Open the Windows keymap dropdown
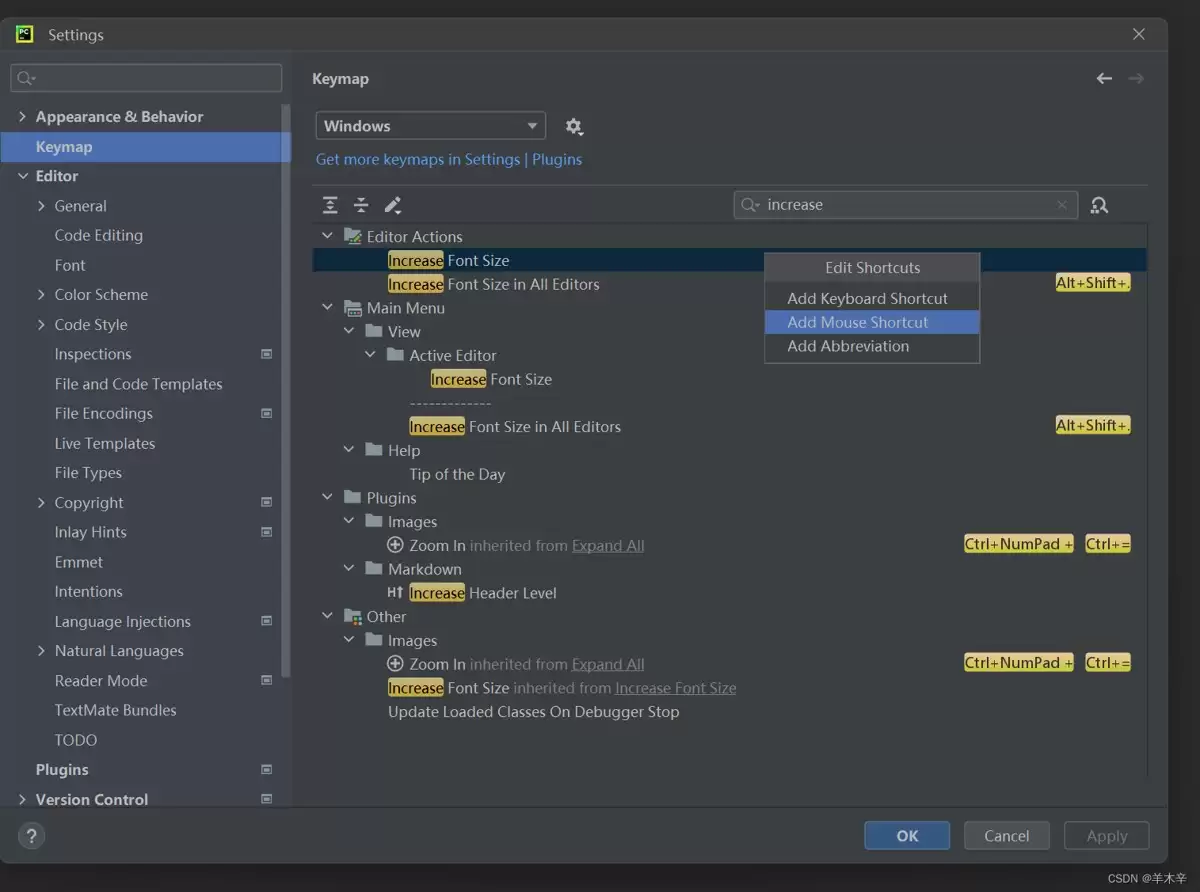 point(431,126)
